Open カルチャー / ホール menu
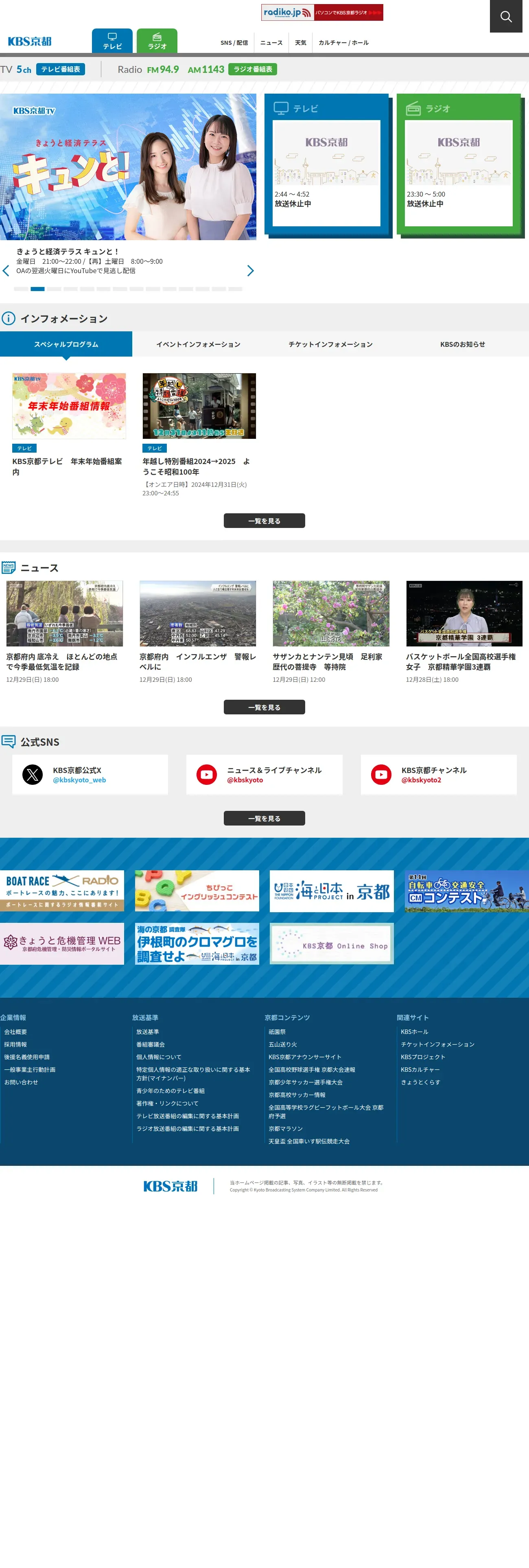 343,43
